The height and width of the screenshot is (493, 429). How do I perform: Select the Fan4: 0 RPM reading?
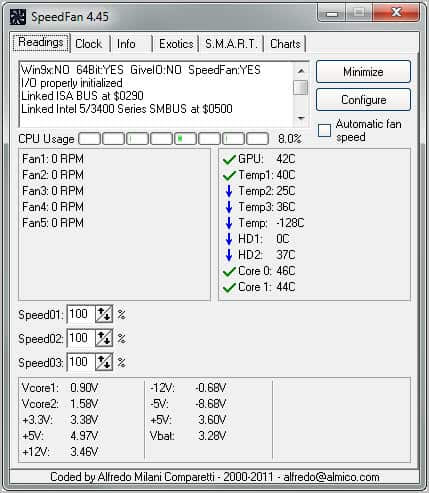tap(53, 207)
